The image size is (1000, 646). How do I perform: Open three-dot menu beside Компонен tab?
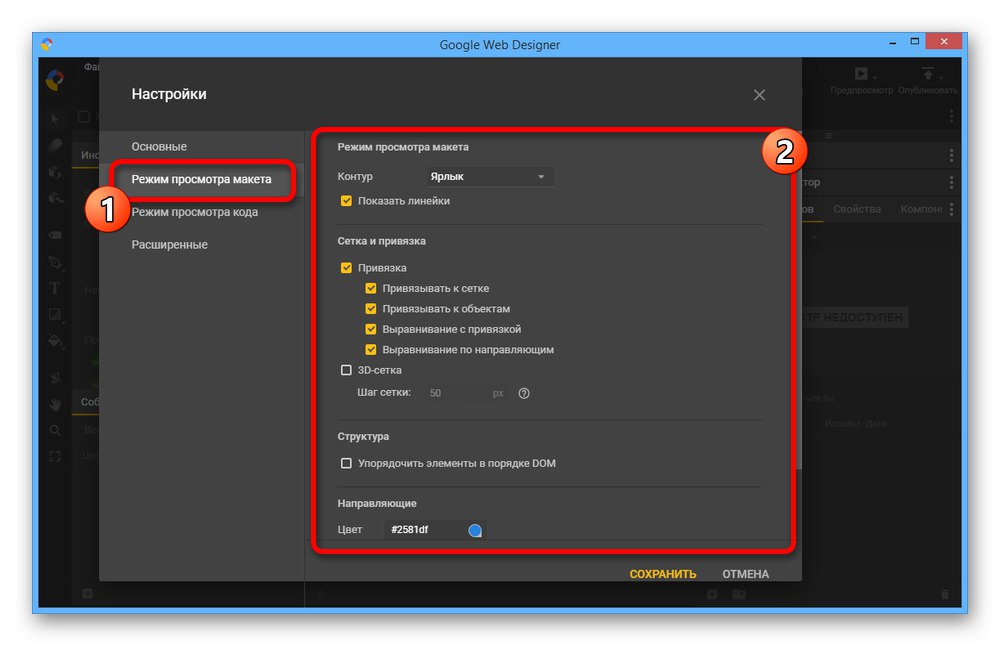(952, 209)
